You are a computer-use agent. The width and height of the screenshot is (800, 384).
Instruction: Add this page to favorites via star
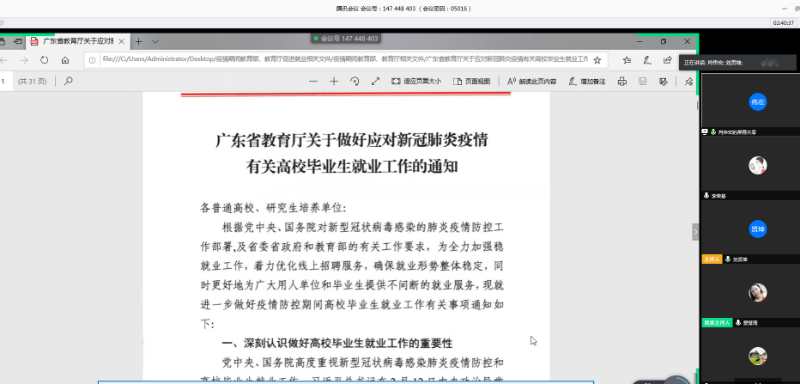click(597, 60)
